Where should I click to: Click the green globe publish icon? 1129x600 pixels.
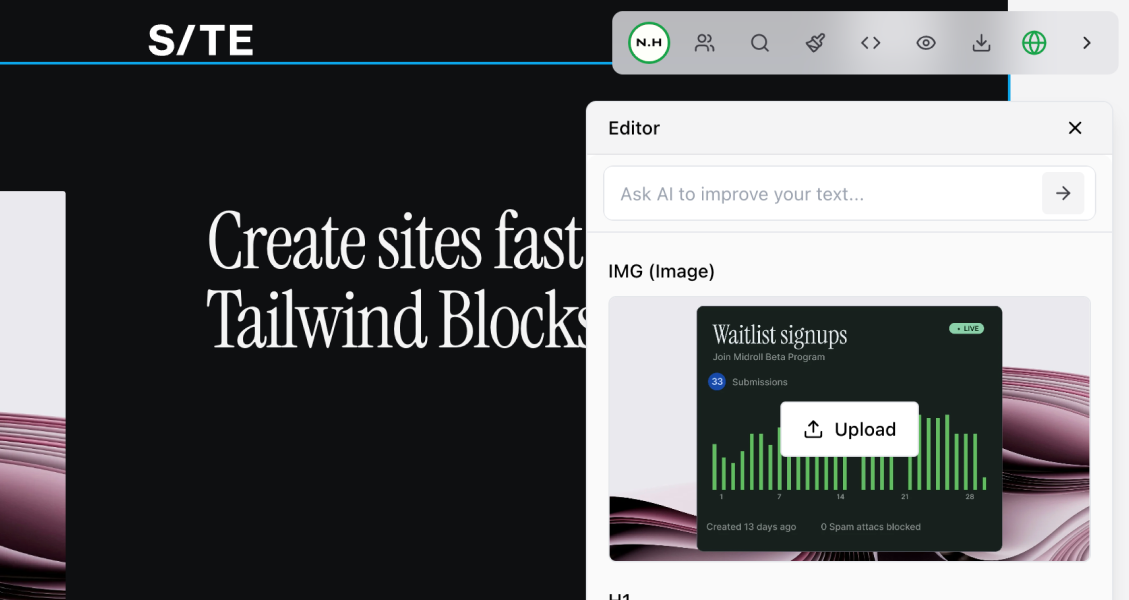(x=1034, y=43)
